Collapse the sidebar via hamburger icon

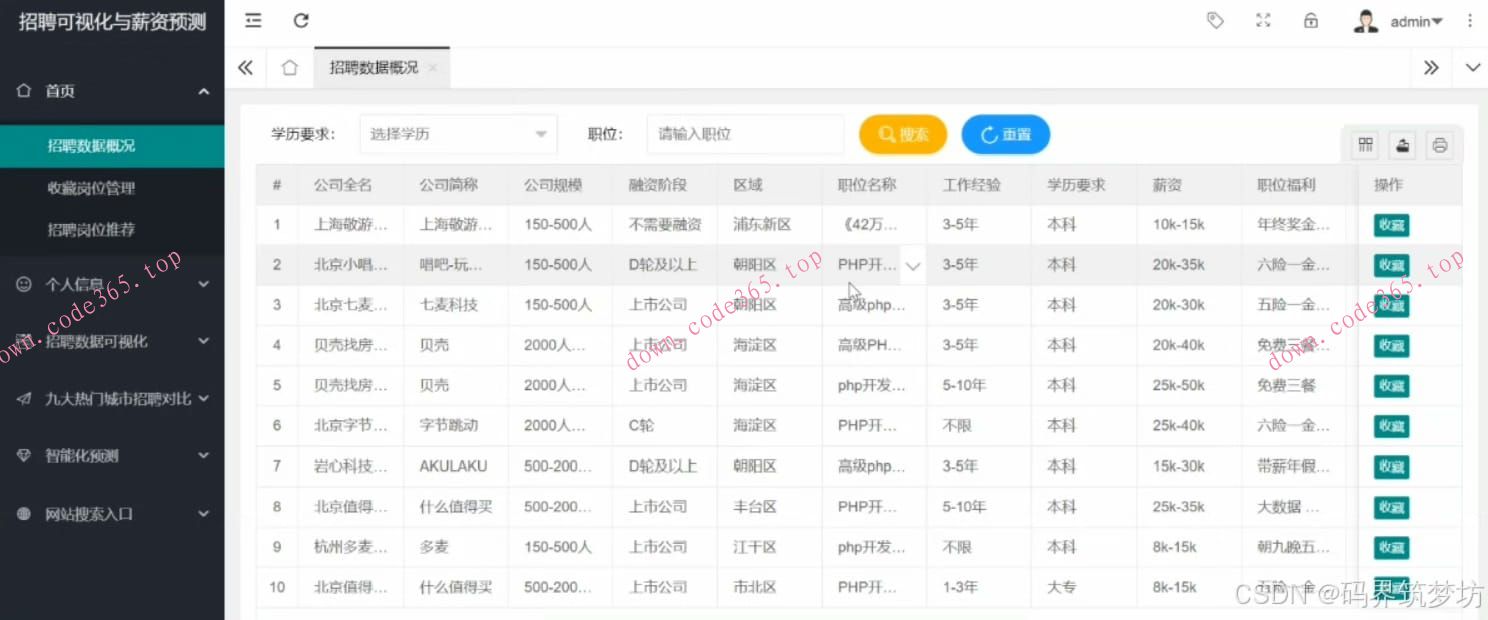coord(253,20)
